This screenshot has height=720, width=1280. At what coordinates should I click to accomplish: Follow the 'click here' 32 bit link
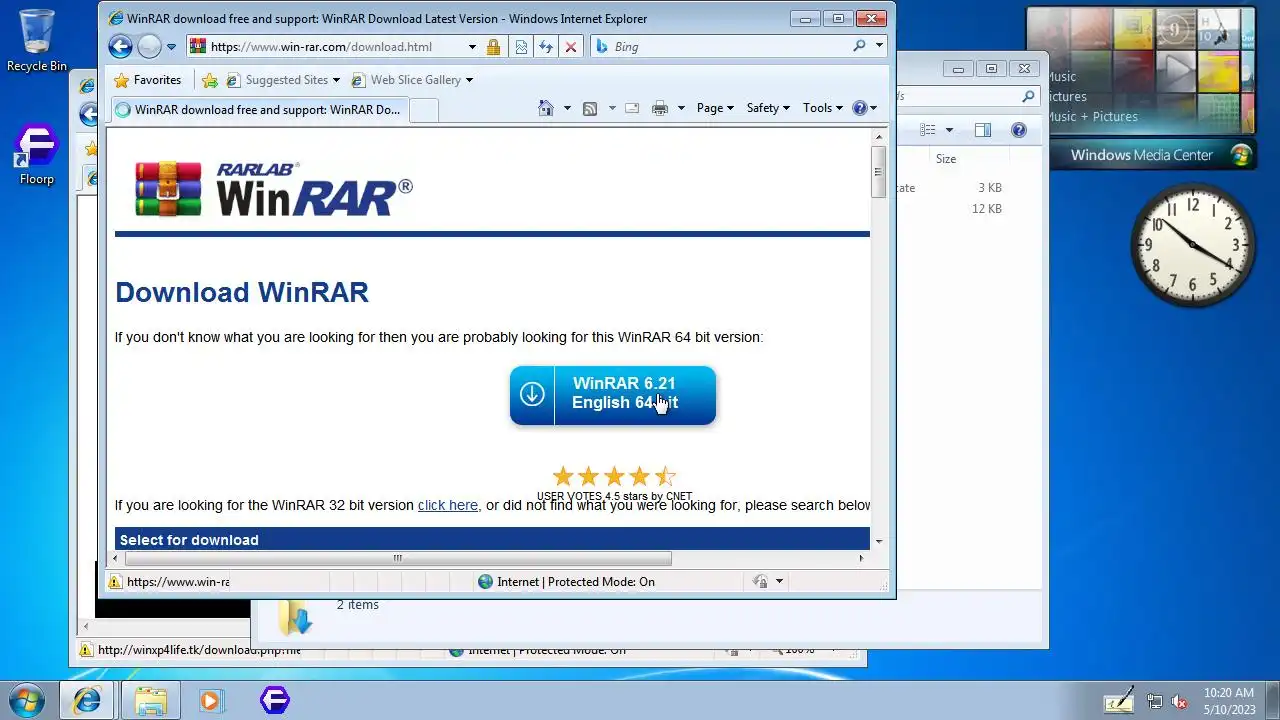(448, 505)
